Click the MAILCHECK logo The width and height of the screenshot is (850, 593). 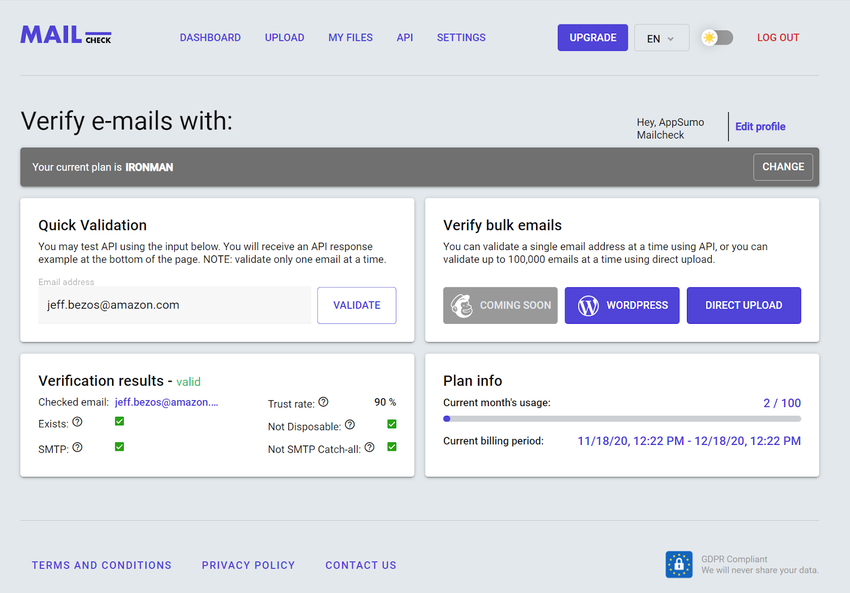pos(65,34)
